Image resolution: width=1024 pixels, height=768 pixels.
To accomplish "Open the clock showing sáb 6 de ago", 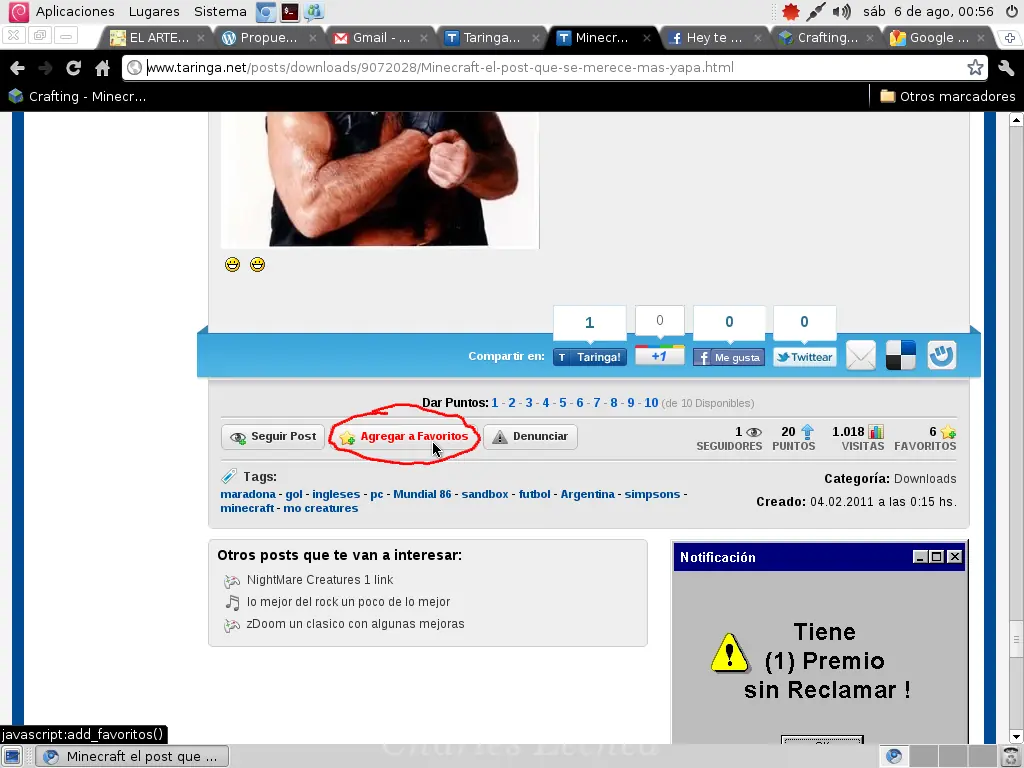I will click(928, 11).
